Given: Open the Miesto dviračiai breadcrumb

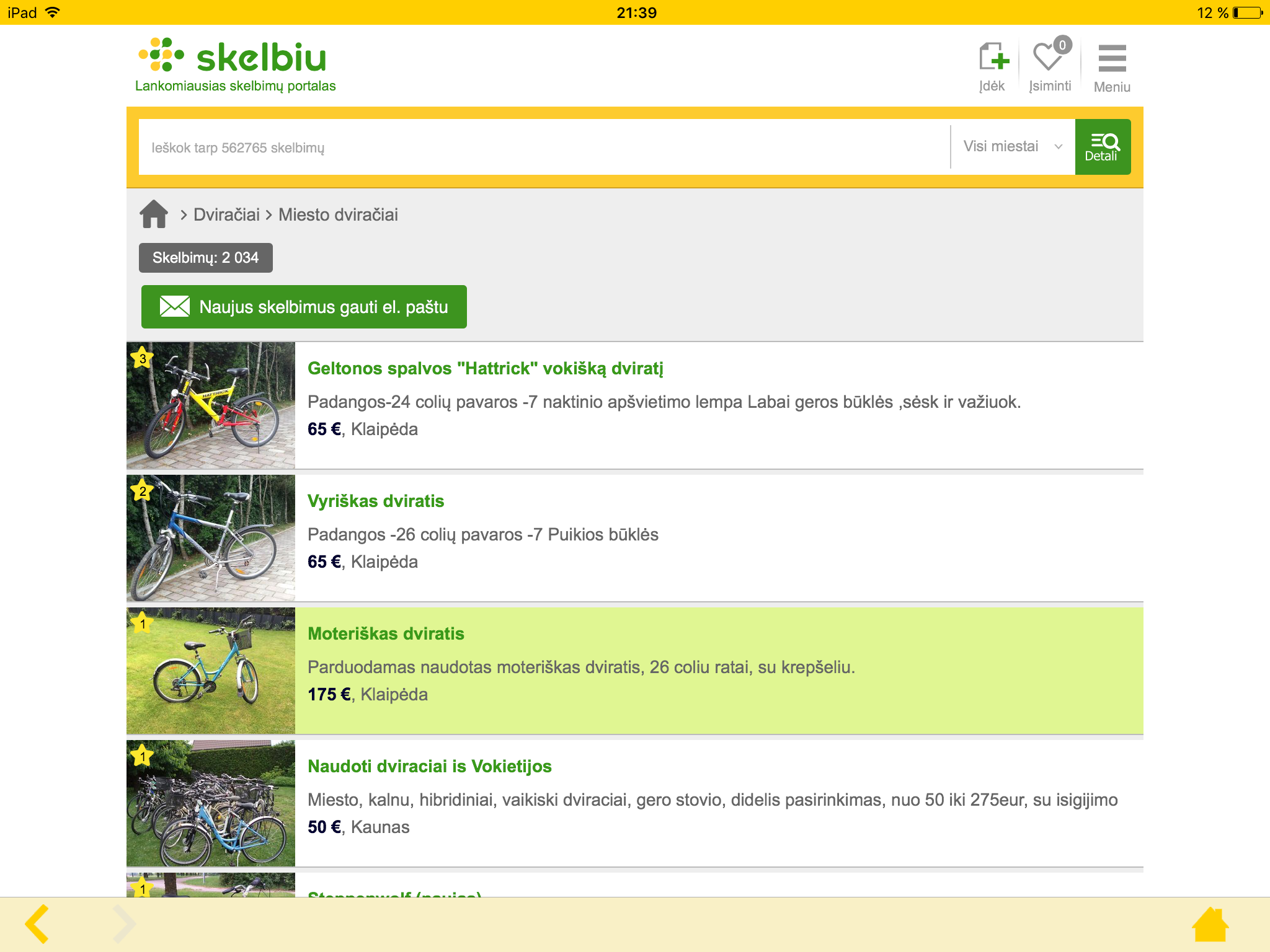Looking at the screenshot, I should pos(338,214).
